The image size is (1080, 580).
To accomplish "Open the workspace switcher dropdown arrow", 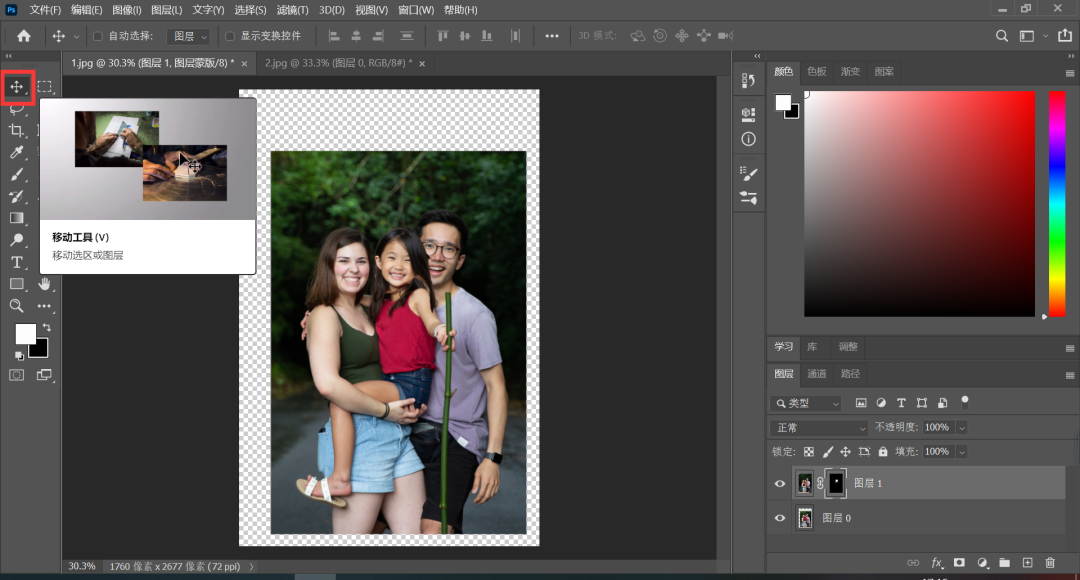I will point(1046,36).
